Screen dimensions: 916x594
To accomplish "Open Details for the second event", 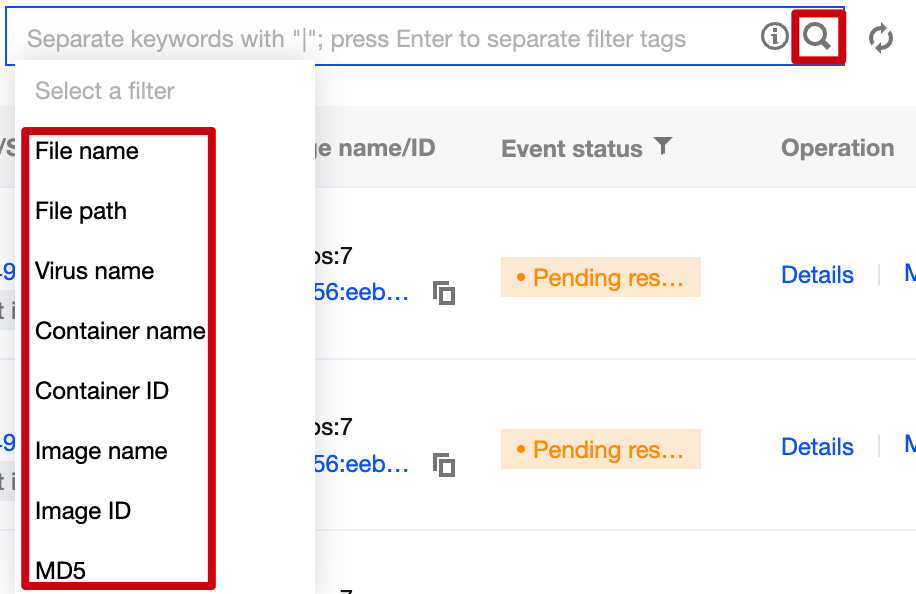I will [x=817, y=447].
